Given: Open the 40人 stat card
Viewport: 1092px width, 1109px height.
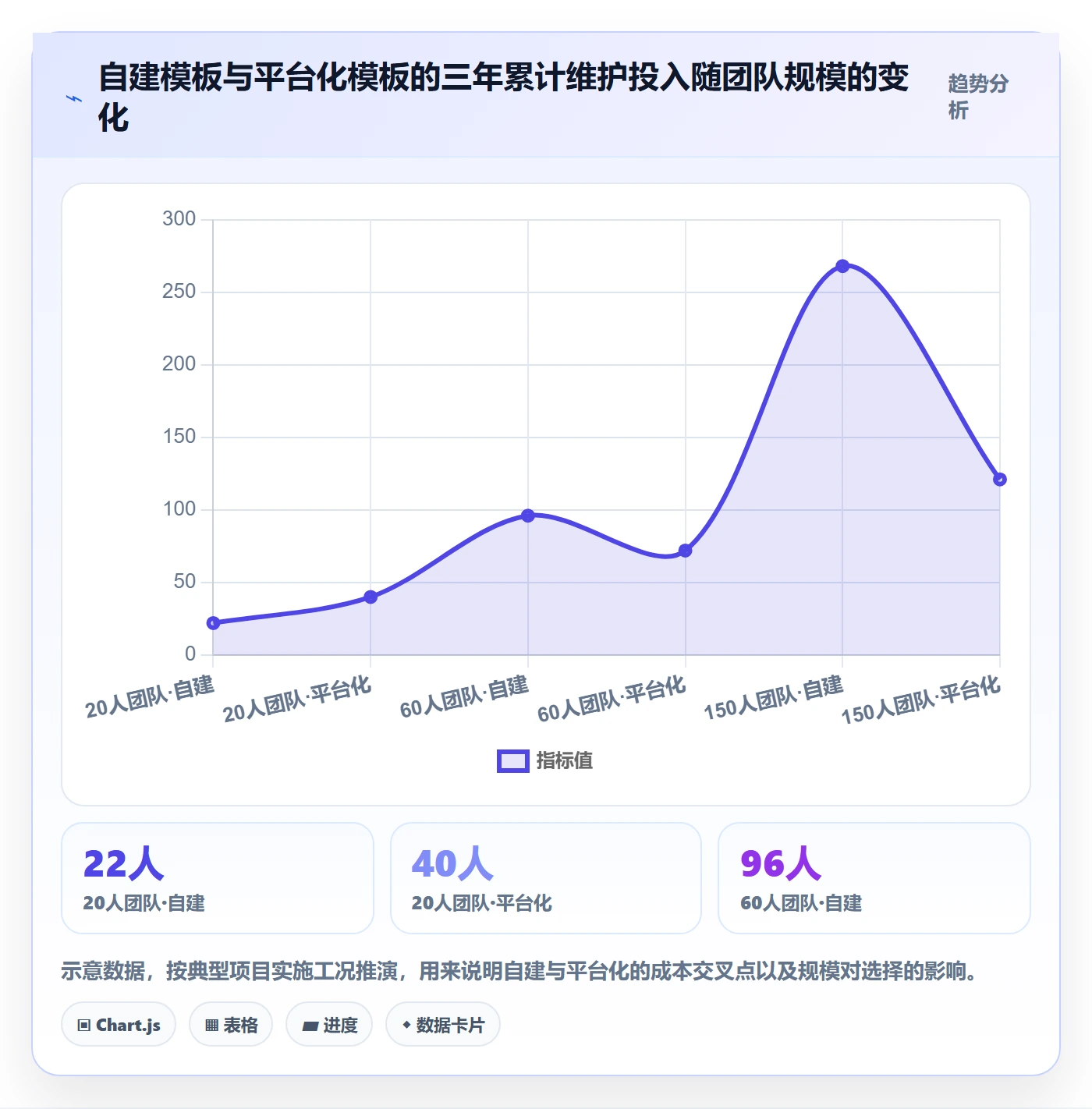Looking at the screenshot, I should click(x=546, y=878).
